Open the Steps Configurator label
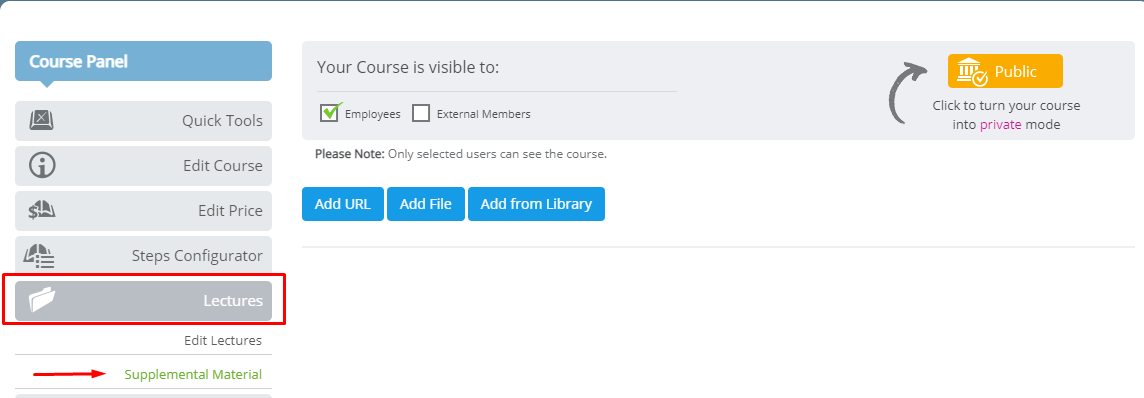This screenshot has width=1144, height=398. (x=197, y=256)
